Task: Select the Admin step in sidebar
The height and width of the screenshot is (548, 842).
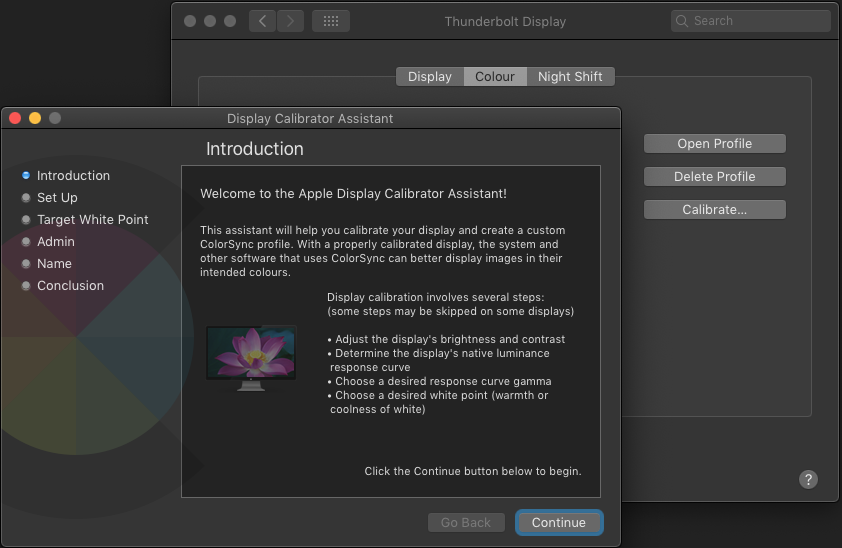Action: [48, 242]
